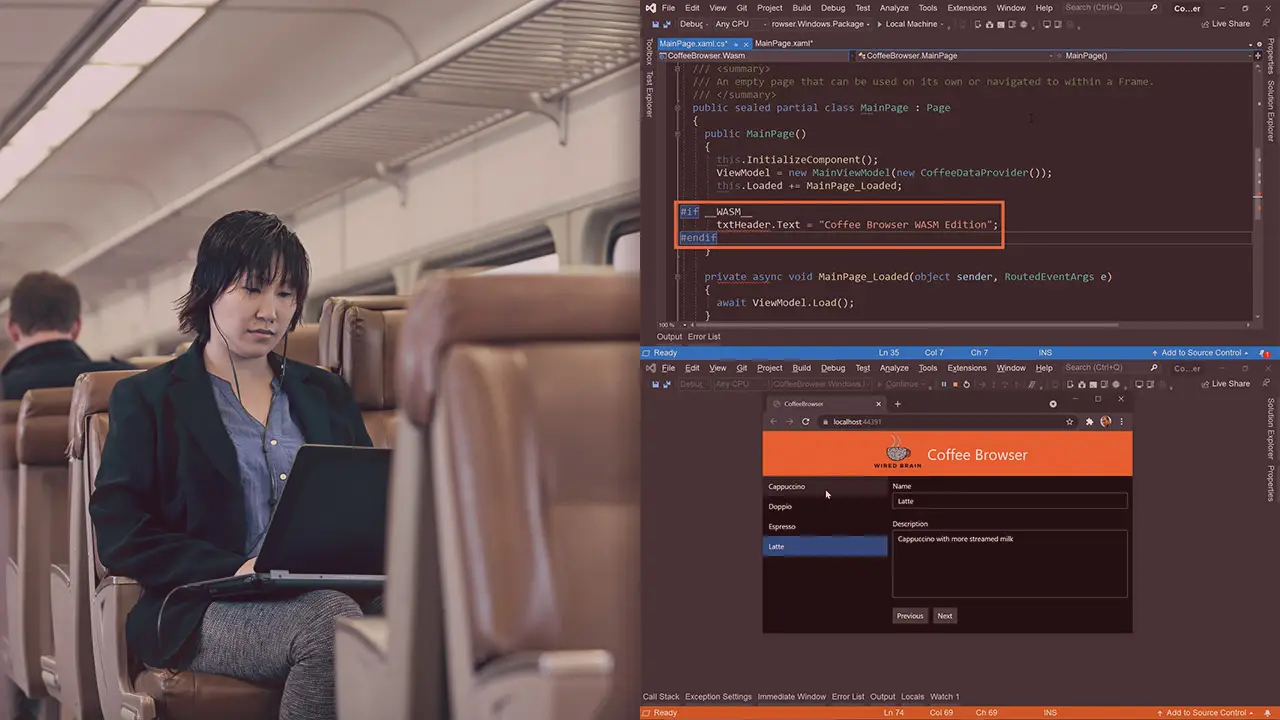Viewport: 1280px width, 720px height.
Task: Open the Debug menu in lower Visual Studio
Action: pyautogui.click(x=832, y=368)
